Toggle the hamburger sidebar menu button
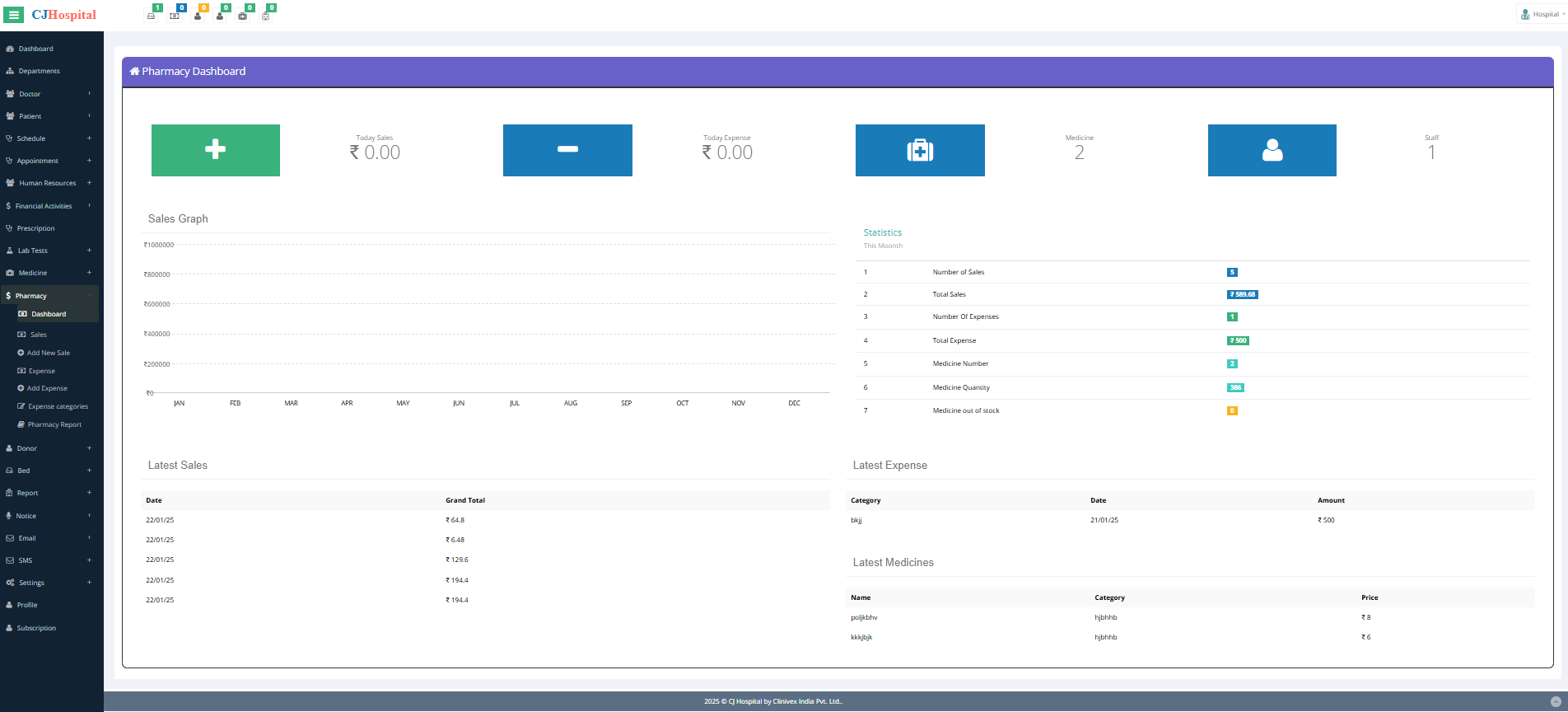Image resolution: width=1568 pixels, height=712 pixels. (x=14, y=15)
